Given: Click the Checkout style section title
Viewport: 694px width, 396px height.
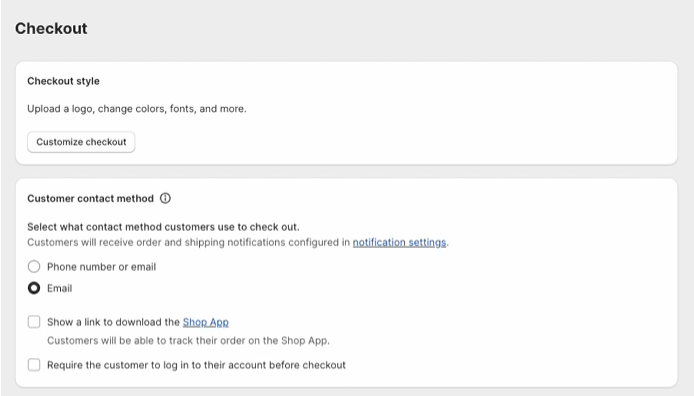Looking at the screenshot, I should coord(63,81).
